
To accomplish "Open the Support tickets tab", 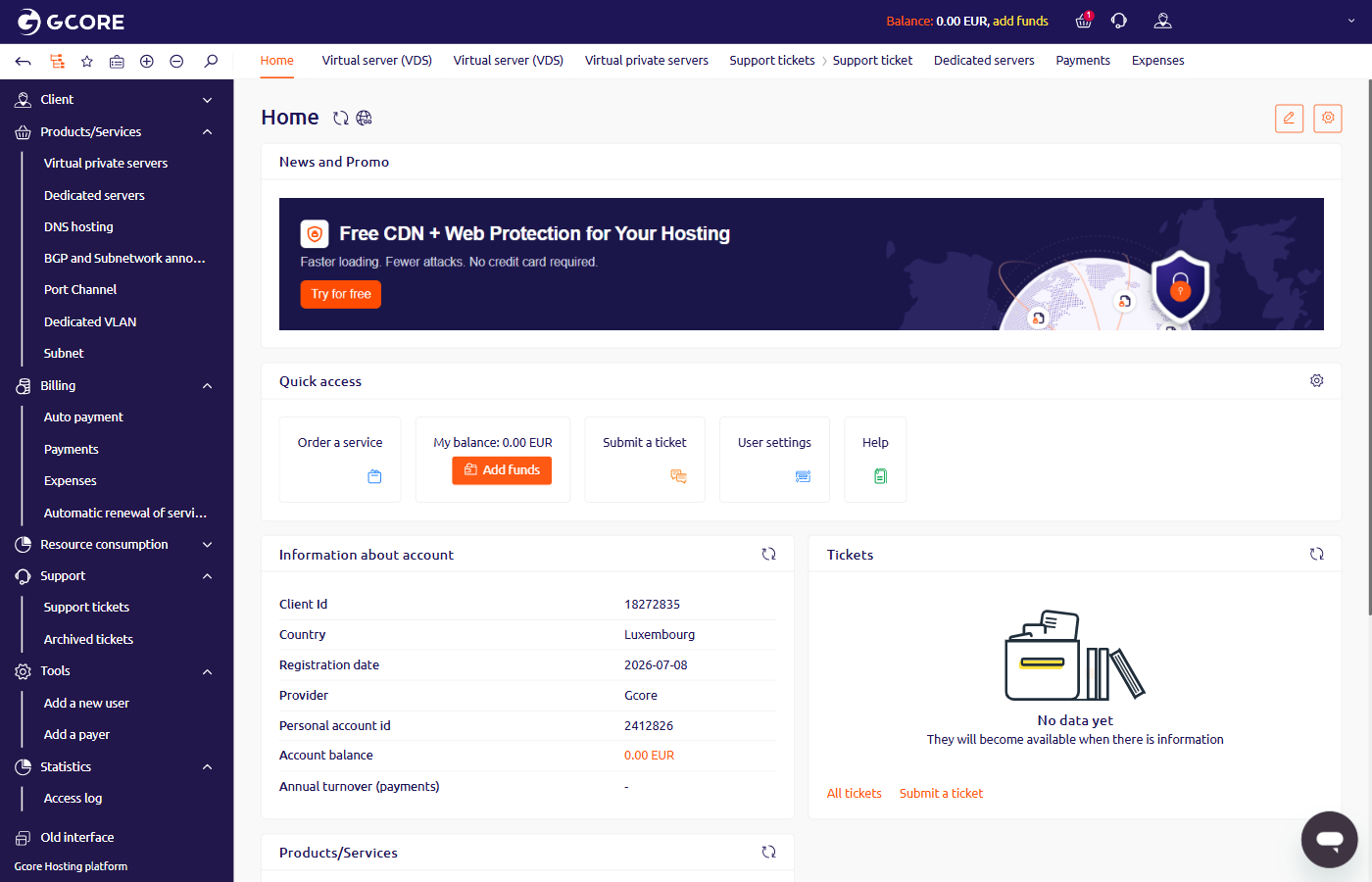I will click(772, 61).
